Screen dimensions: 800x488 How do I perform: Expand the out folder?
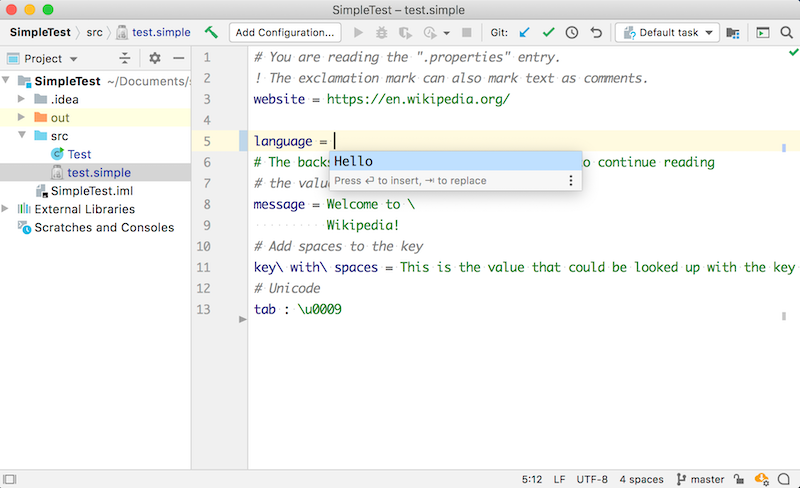(22, 118)
